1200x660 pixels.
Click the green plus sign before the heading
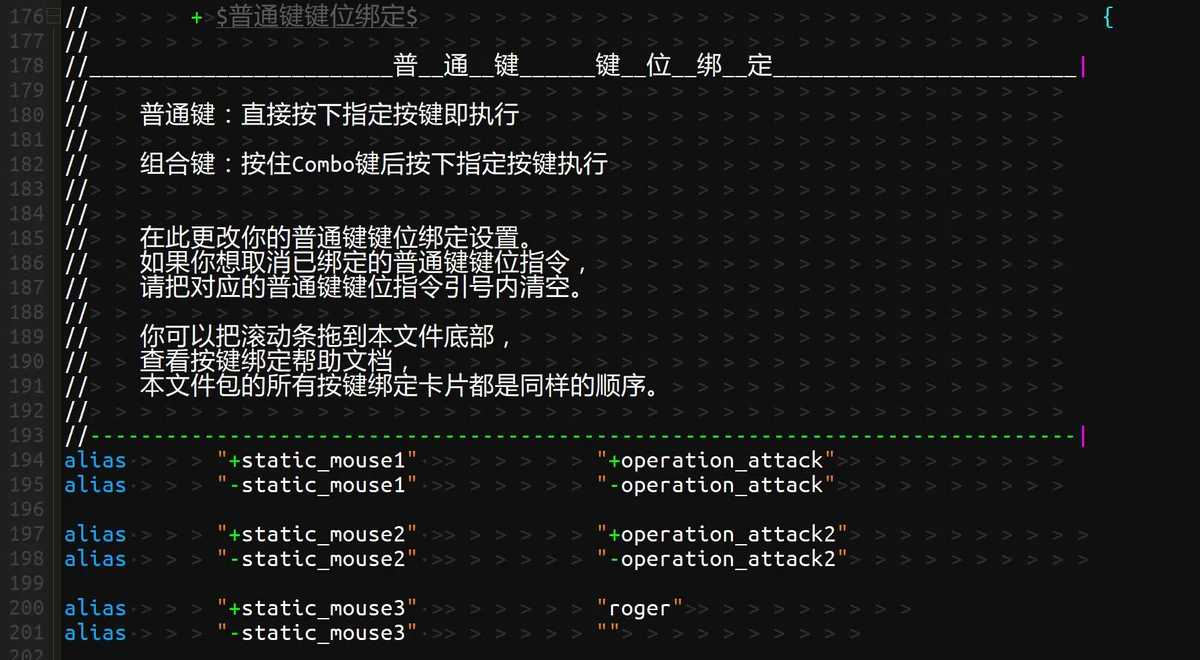point(197,18)
